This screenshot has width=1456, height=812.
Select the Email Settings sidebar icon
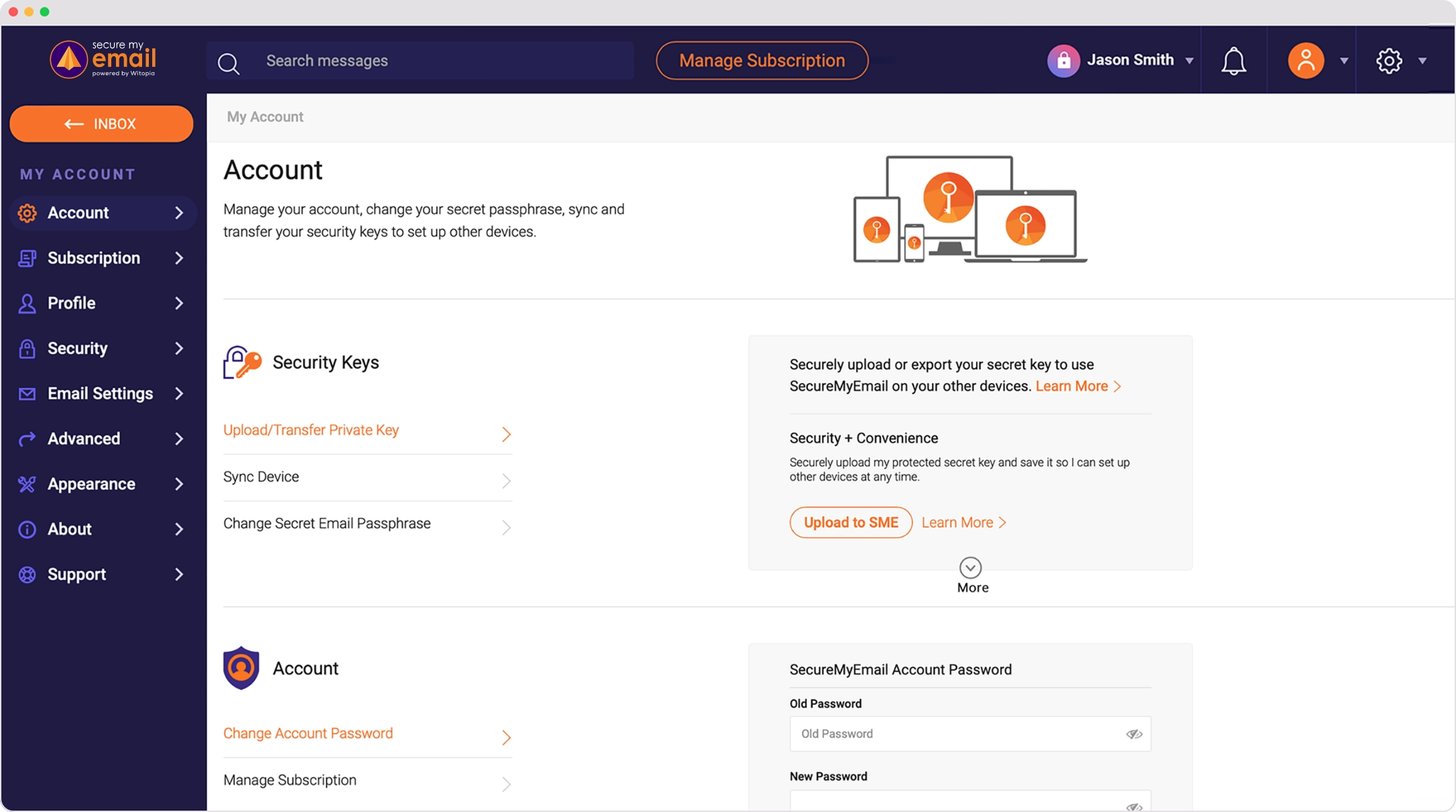click(27, 393)
